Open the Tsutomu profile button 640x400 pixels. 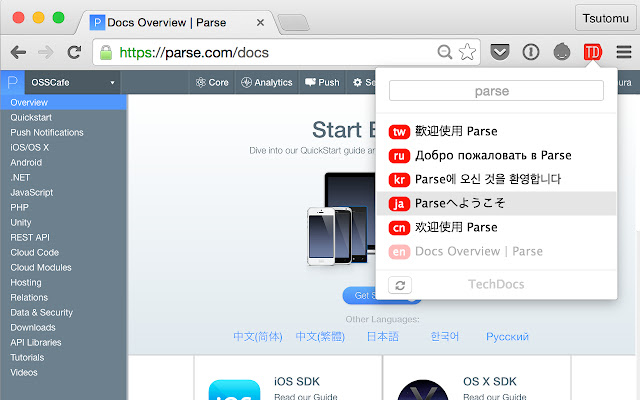click(605, 18)
